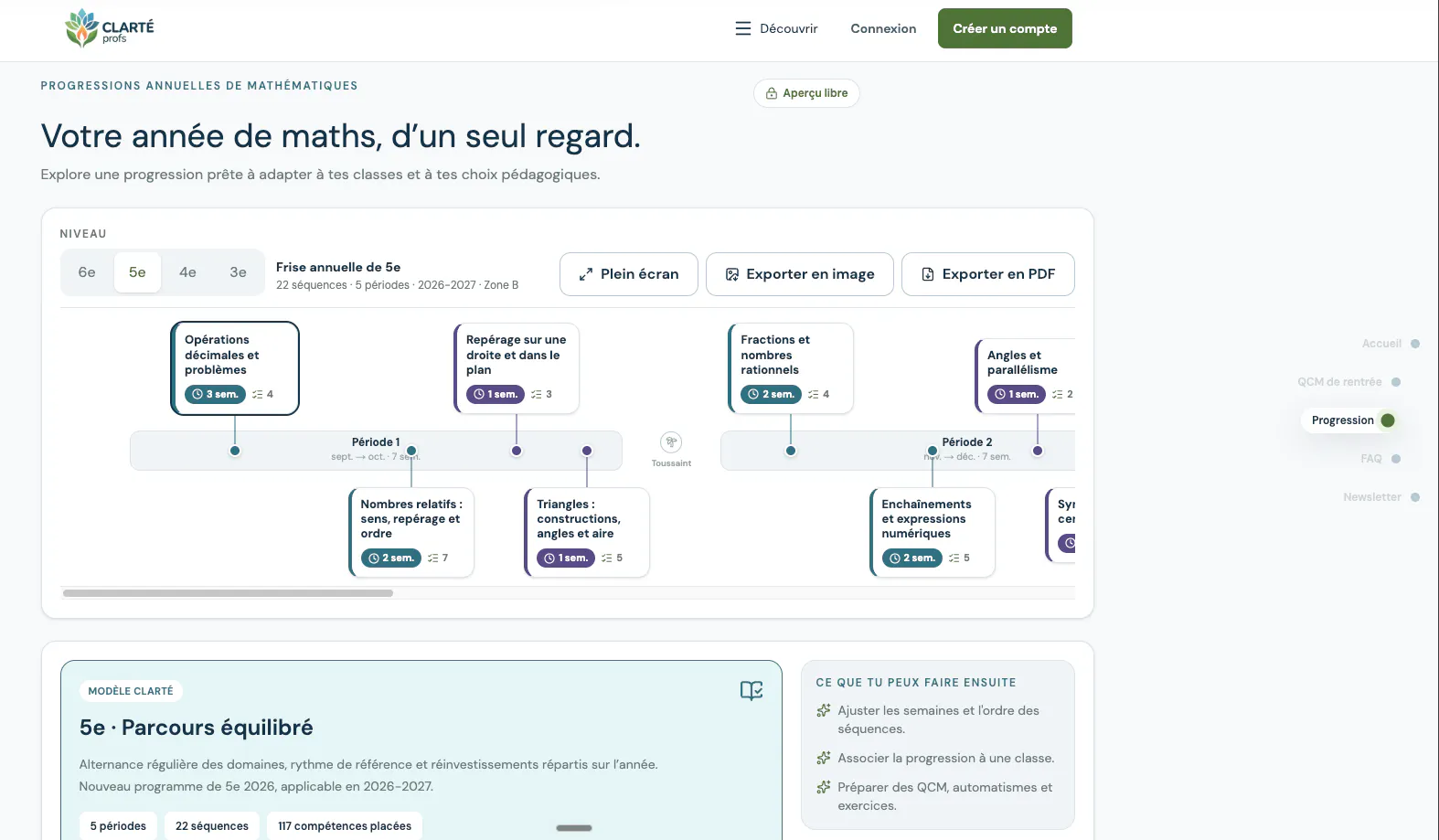
Task: Open the Découvrir hamburger menu
Action: pos(776,28)
